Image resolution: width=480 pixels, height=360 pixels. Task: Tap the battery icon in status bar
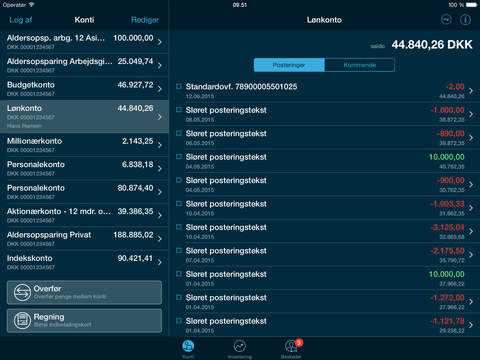pyautogui.click(x=472, y=5)
